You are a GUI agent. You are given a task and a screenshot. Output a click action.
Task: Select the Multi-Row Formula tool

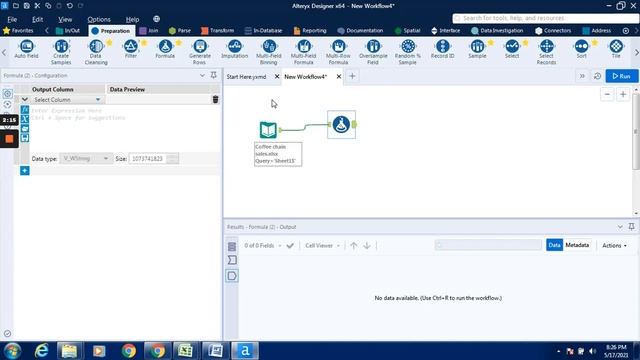[x=338, y=52]
